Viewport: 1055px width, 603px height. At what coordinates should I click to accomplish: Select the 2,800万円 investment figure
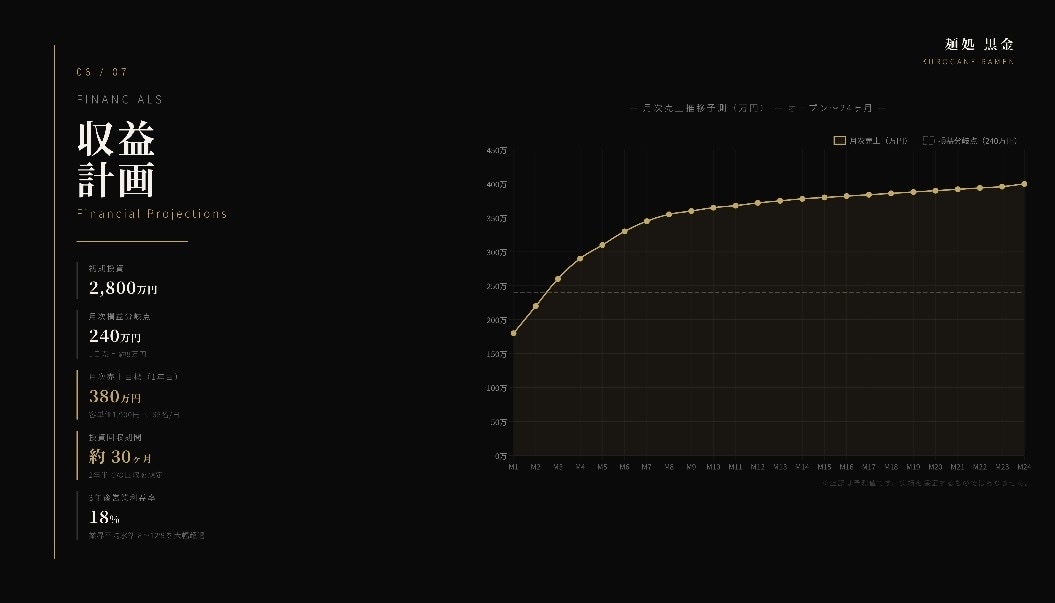pyautogui.click(x=123, y=288)
